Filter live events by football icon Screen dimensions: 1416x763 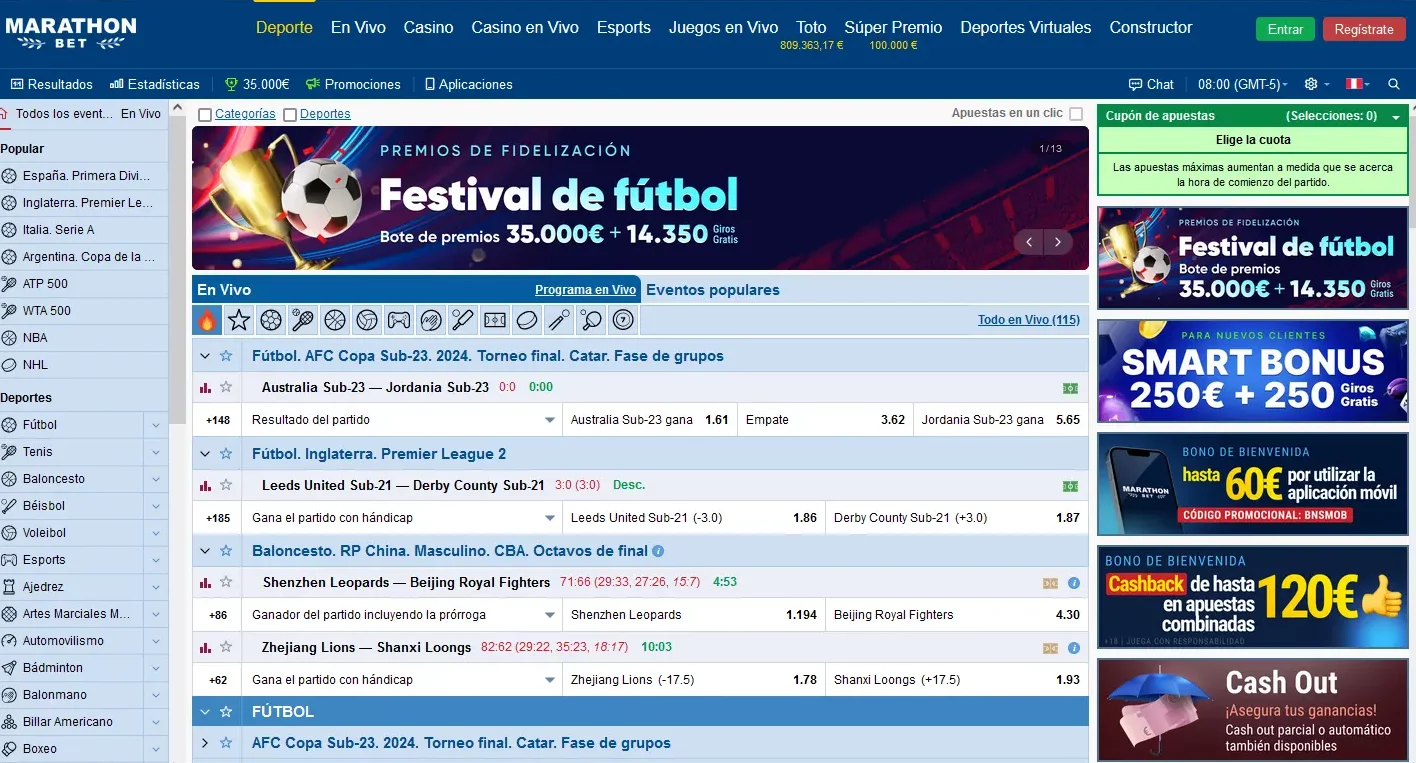coord(271,320)
